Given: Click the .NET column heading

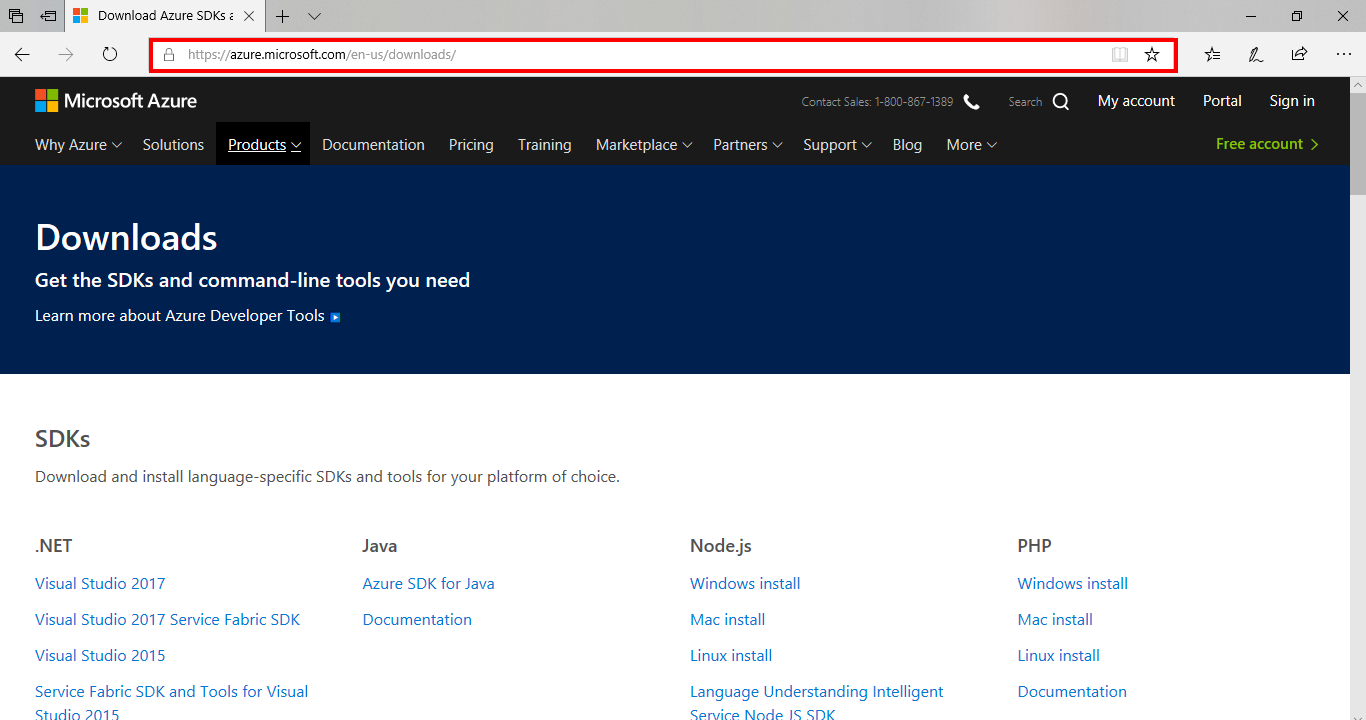Looking at the screenshot, I should click(x=54, y=546).
